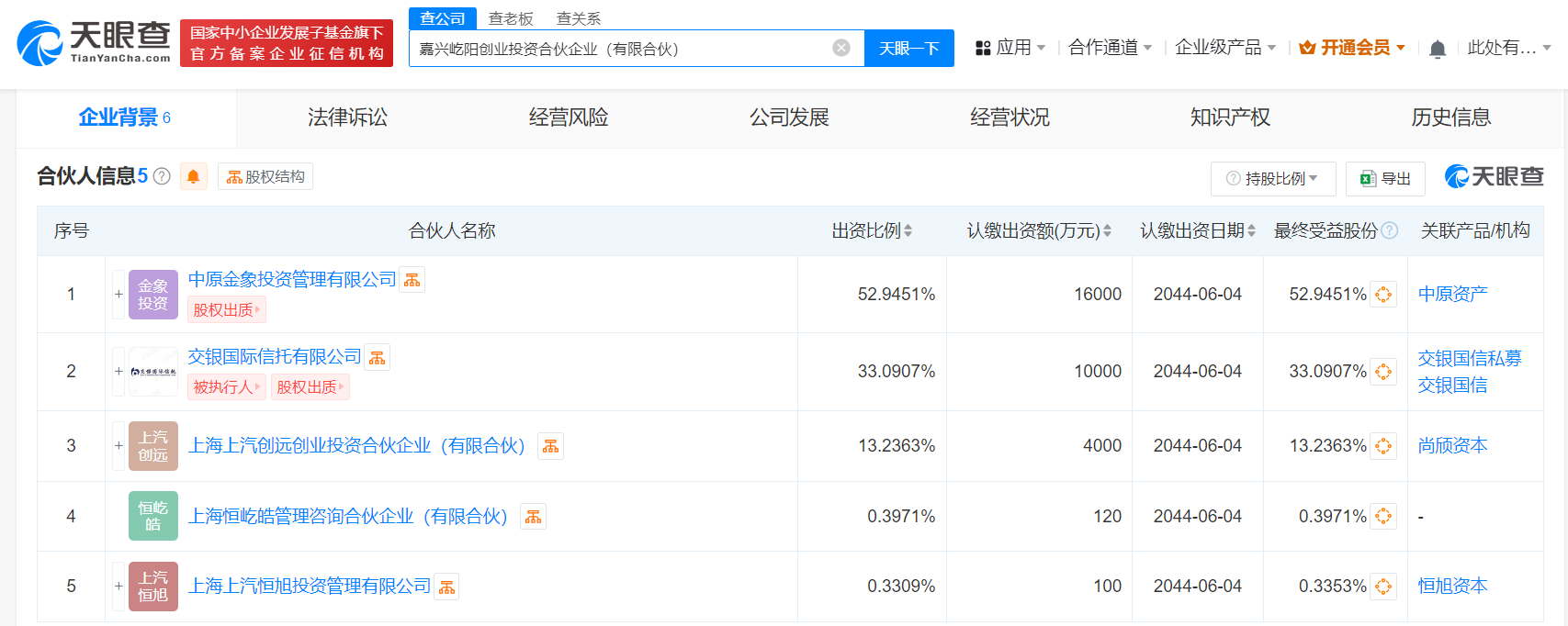Open the 中原资产 related institution link

click(x=1452, y=294)
